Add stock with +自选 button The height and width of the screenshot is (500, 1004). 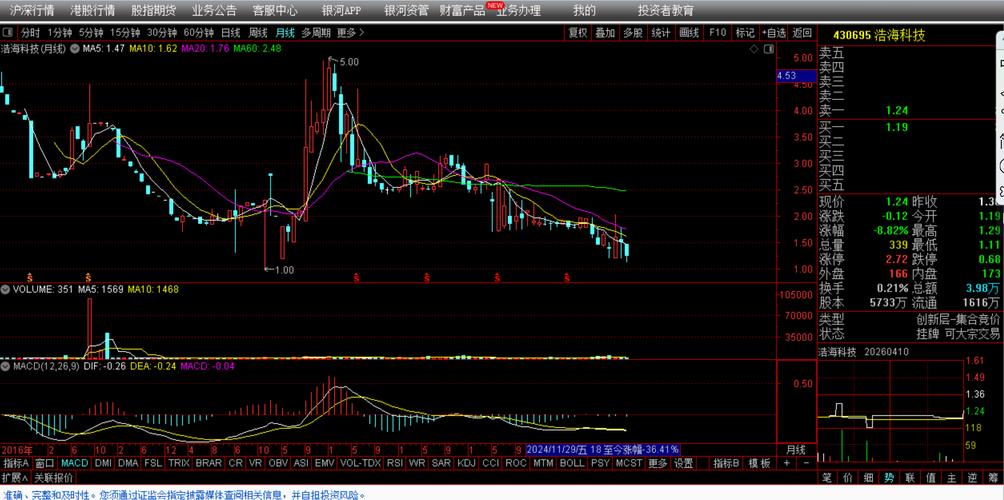coord(773,33)
